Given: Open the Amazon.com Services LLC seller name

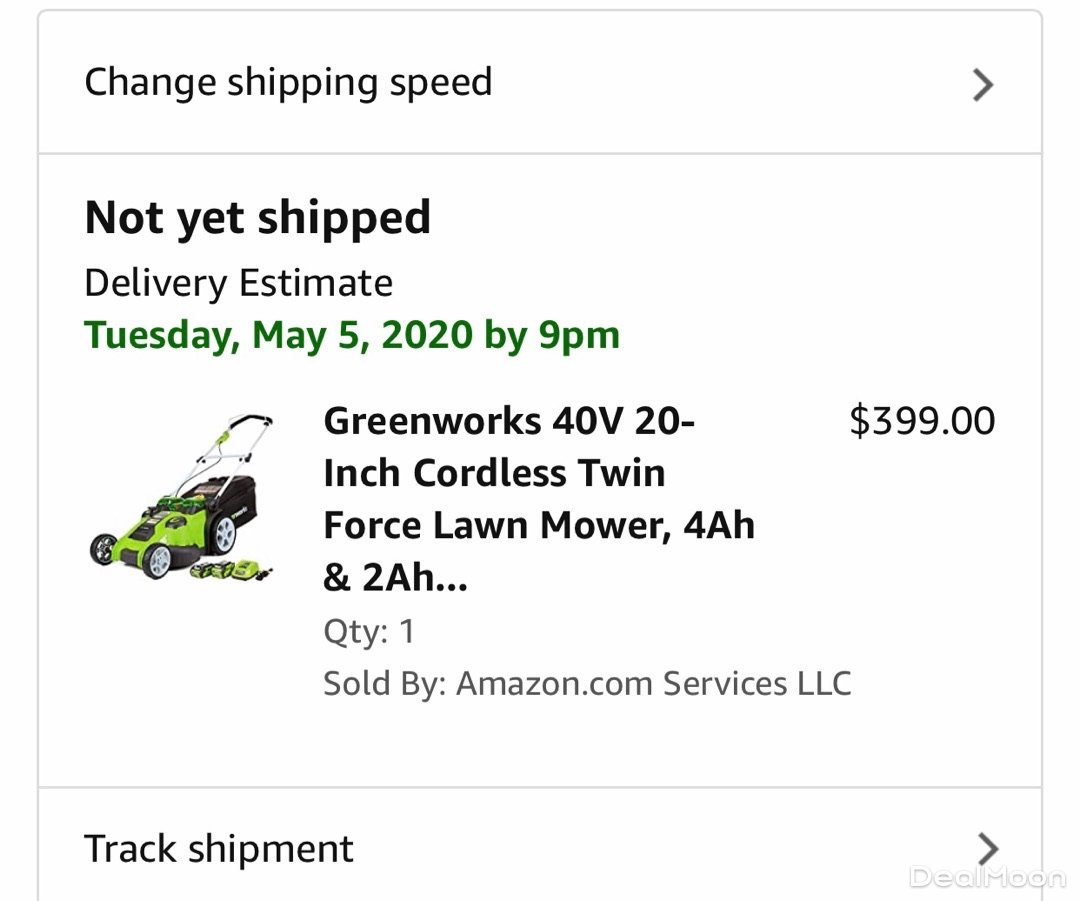Looking at the screenshot, I should point(654,684).
